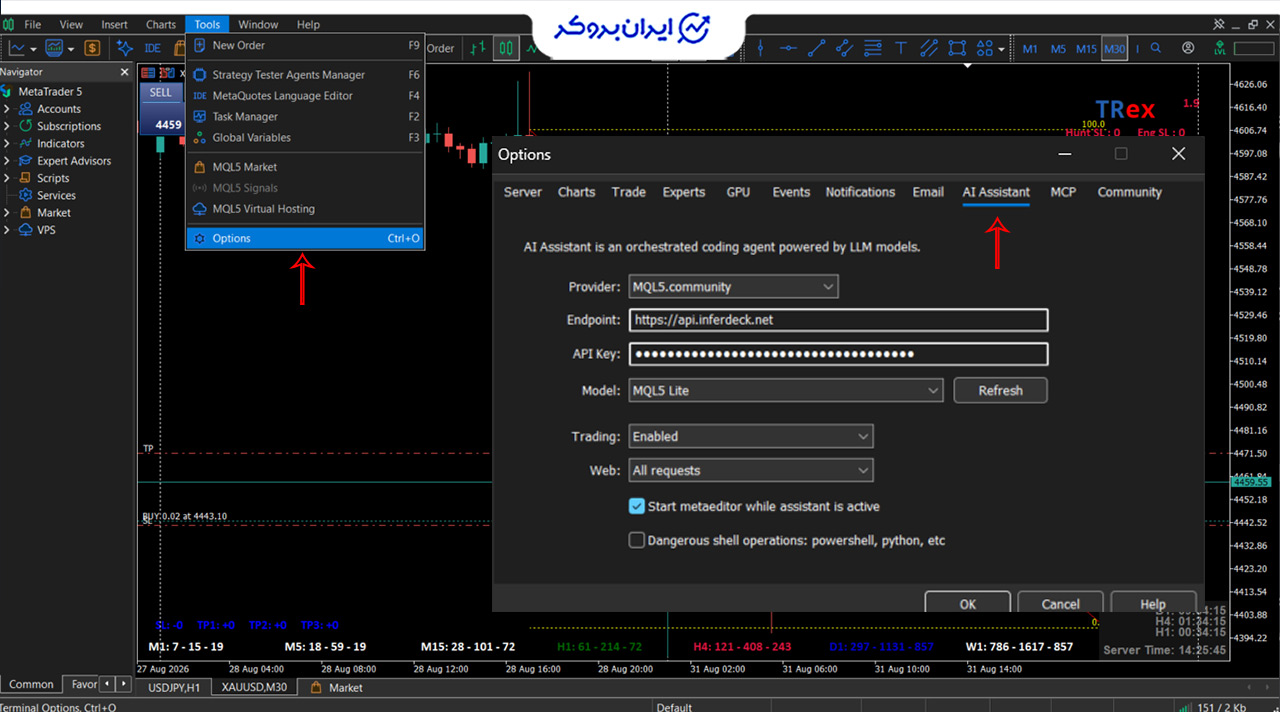Choose Options in the Tools menu
This screenshot has height=712, width=1280.
(305, 238)
